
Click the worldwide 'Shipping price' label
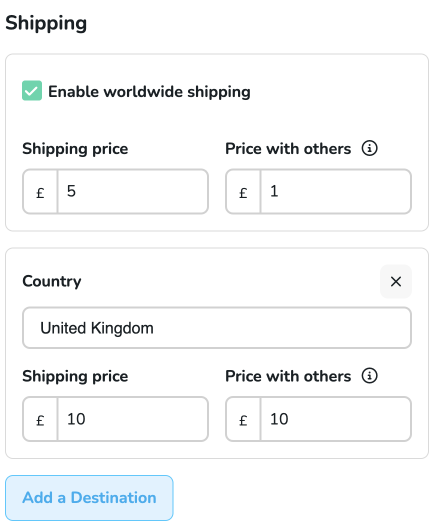coord(75,149)
